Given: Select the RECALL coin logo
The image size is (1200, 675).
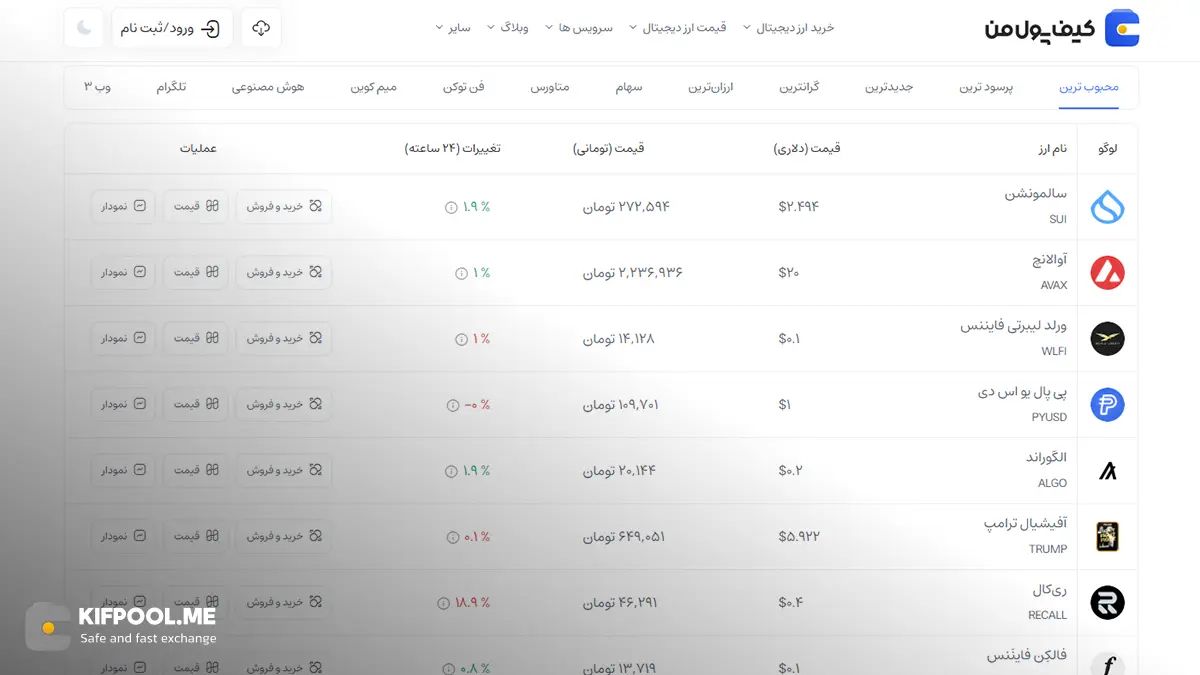Looking at the screenshot, I should [1107, 602].
